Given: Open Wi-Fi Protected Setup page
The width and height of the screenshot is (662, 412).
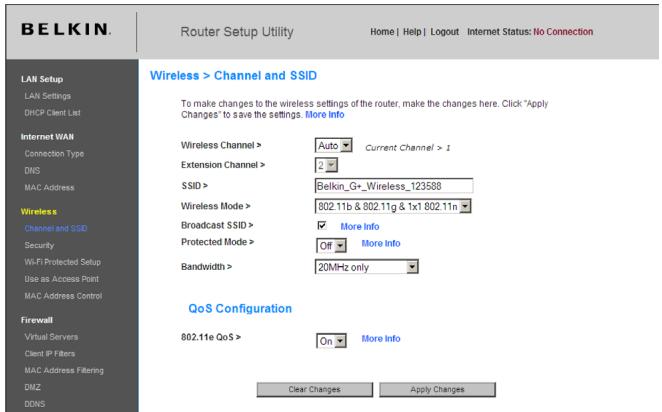Looking at the screenshot, I should point(62,262).
